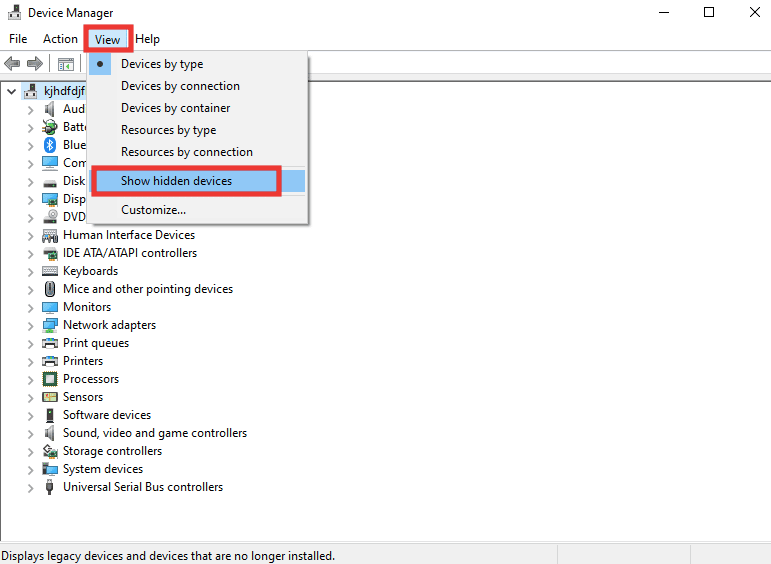Open the Action menu
The image size is (771, 564).
(x=60, y=39)
